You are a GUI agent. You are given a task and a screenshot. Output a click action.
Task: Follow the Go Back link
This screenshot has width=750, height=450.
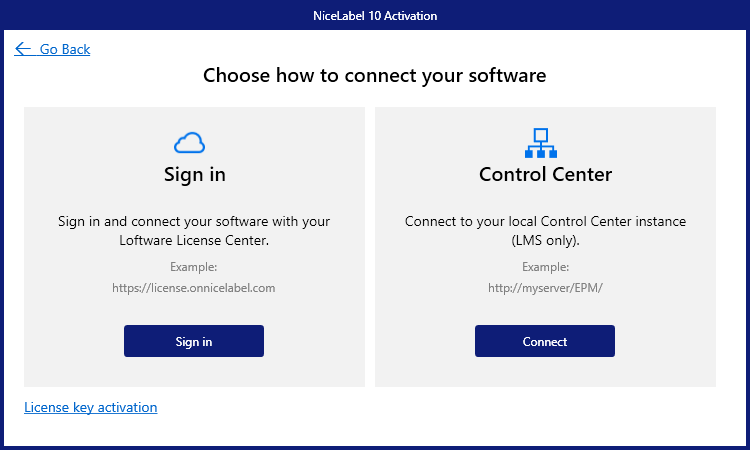pos(52,49)
